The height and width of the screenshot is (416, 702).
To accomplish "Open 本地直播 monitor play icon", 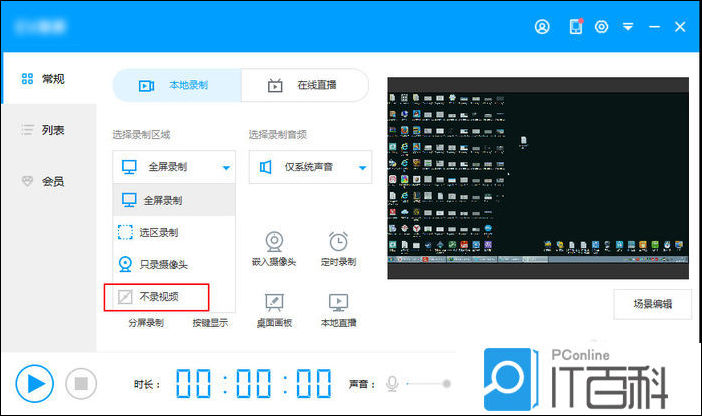I will coord(338,302).
